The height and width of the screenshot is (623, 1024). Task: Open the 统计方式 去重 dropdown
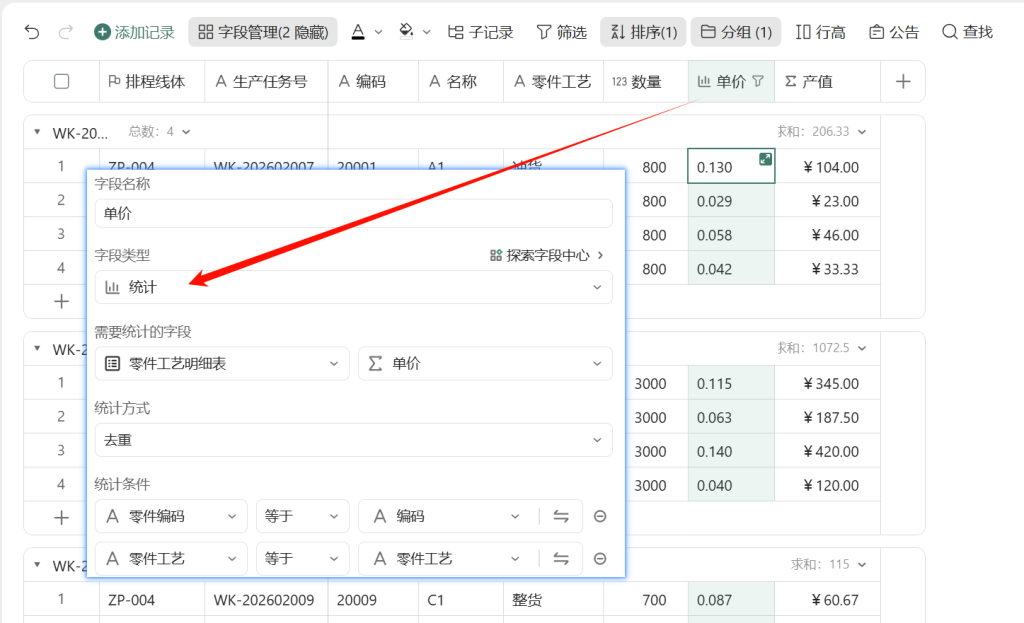pyautogui.click(x=353, y=440)
